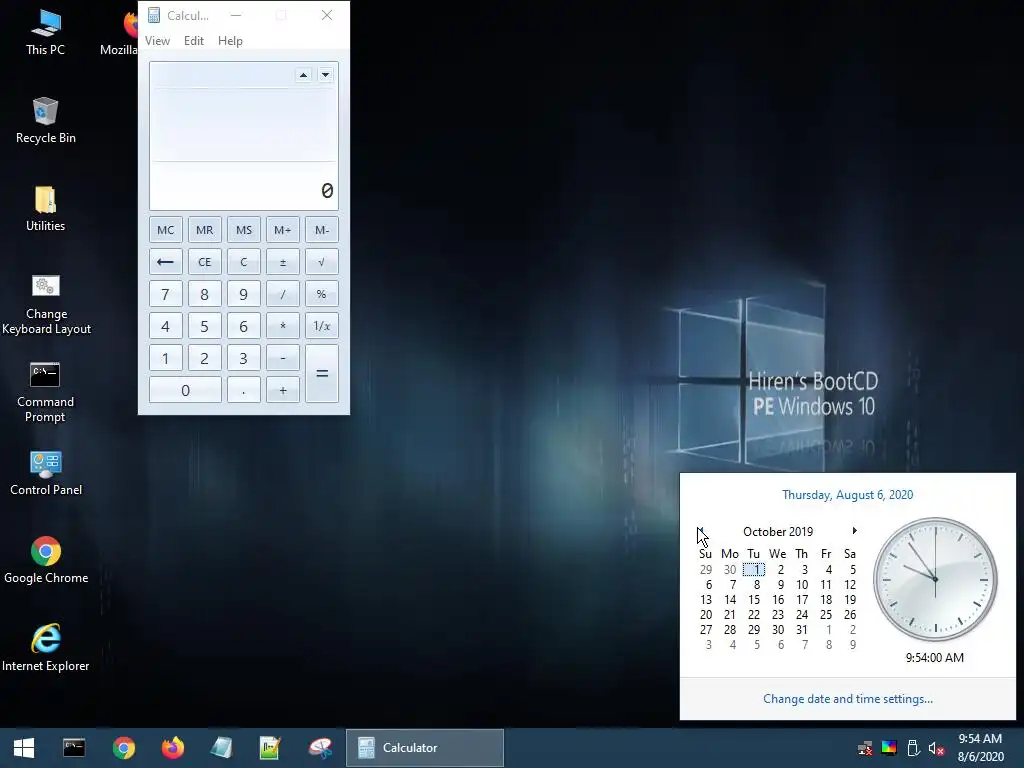This screenshot has width=1024, height=768.
Task: Click the number 7 key
Action: (165, 294)
